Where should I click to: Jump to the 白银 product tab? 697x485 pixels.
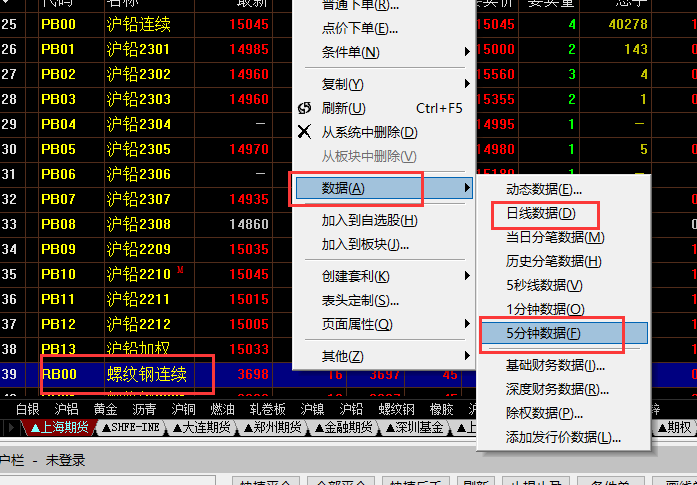click(x=28, y=409)
